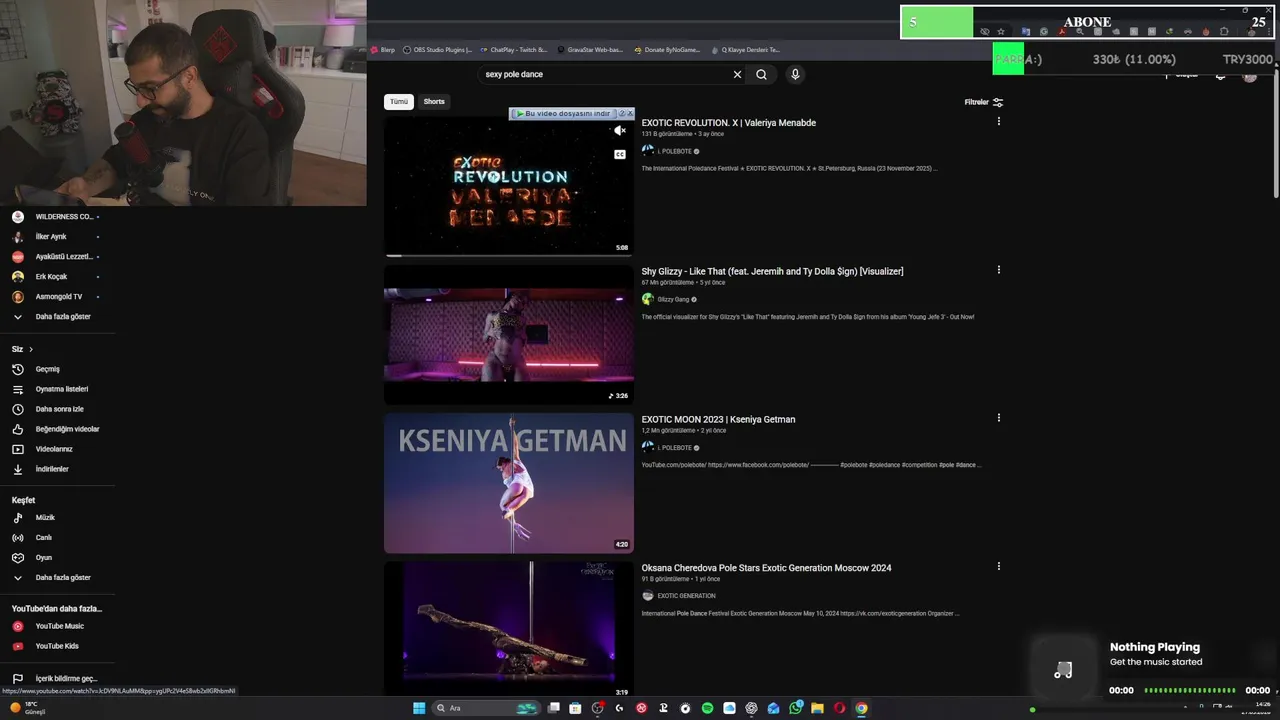Start voice search with the microphone
This screenshot has height=720, width=1280.
(795, 74)
